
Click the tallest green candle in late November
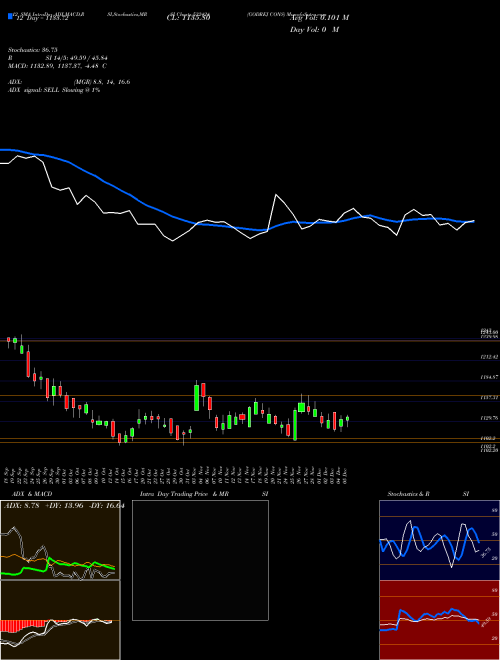pos(295,425)
